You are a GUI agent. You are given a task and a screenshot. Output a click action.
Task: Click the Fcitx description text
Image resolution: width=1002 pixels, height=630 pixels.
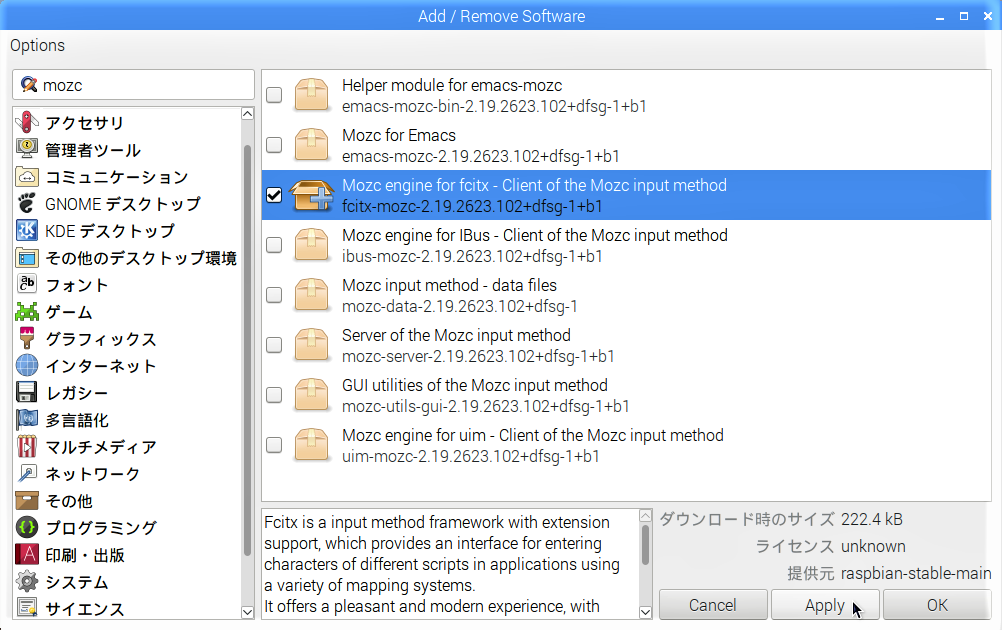(442, 564)
